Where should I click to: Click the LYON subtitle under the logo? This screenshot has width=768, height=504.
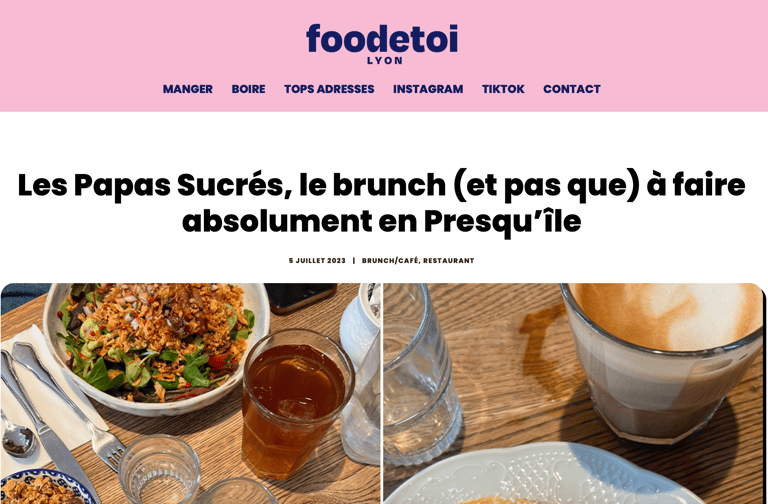pyautogui.click(x=385, y=61)
